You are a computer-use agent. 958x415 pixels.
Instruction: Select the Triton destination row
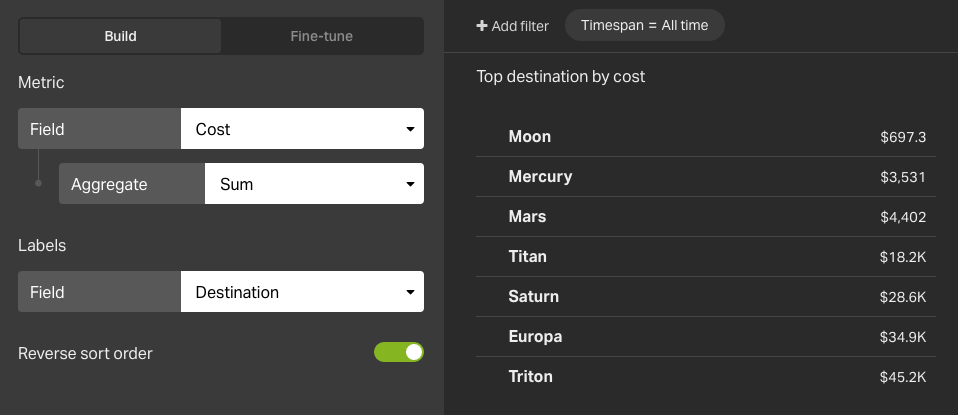[x=706, y=376]
